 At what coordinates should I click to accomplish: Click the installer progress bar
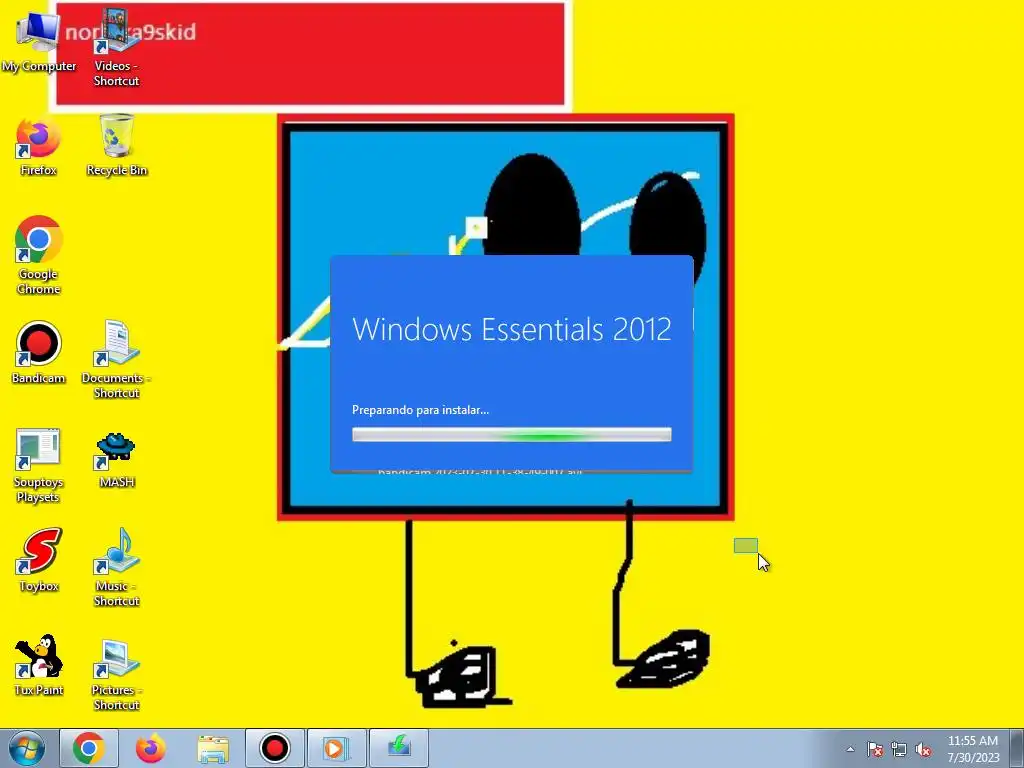[512, 435]
